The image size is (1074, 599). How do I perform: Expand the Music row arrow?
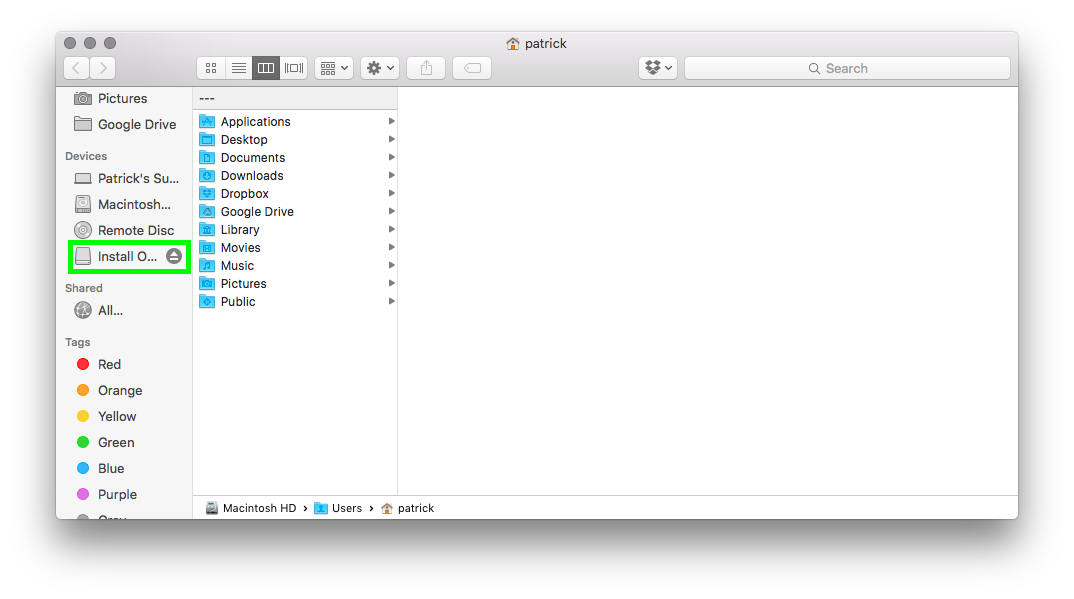[x=392, y=265]
